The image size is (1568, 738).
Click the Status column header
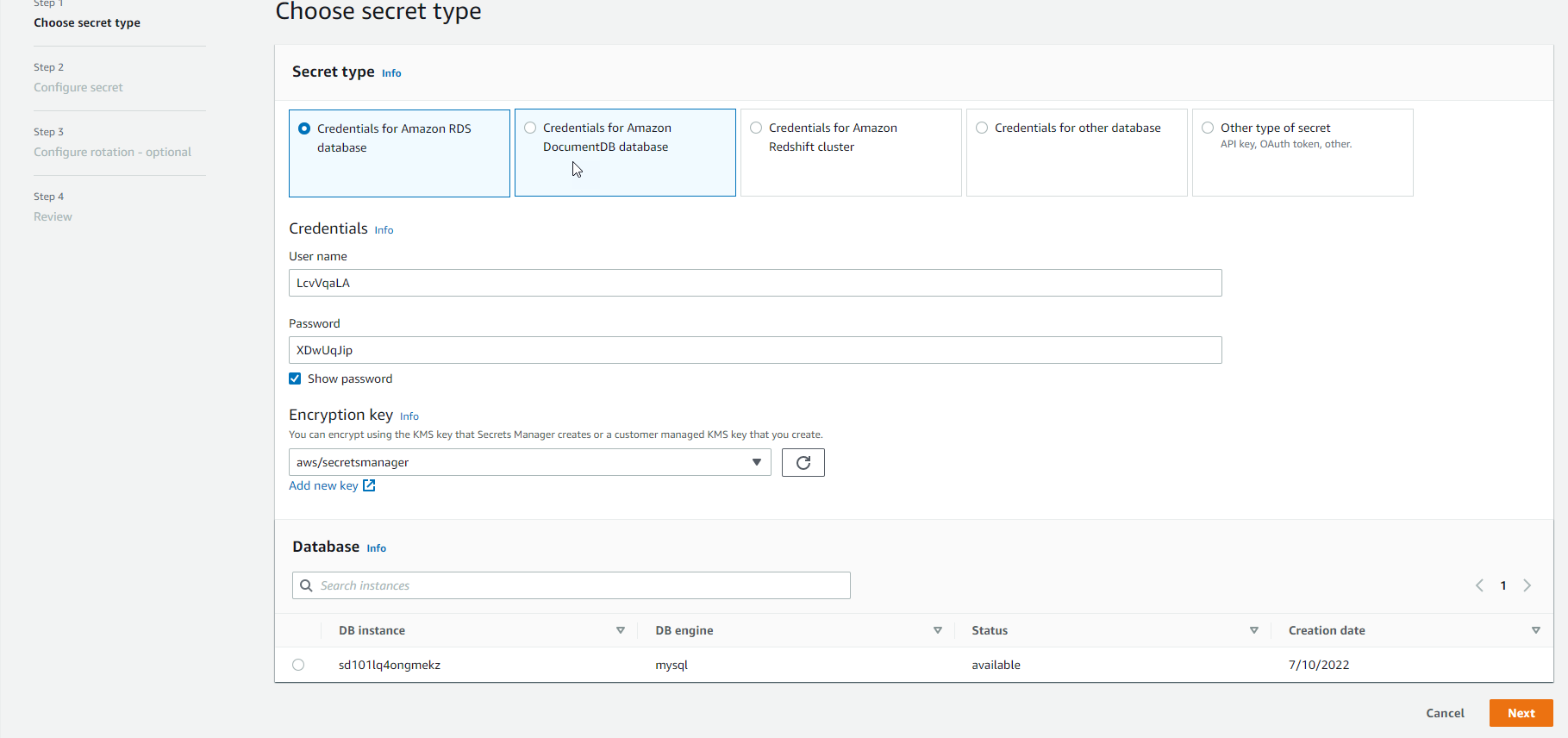(x=990, y=630)
